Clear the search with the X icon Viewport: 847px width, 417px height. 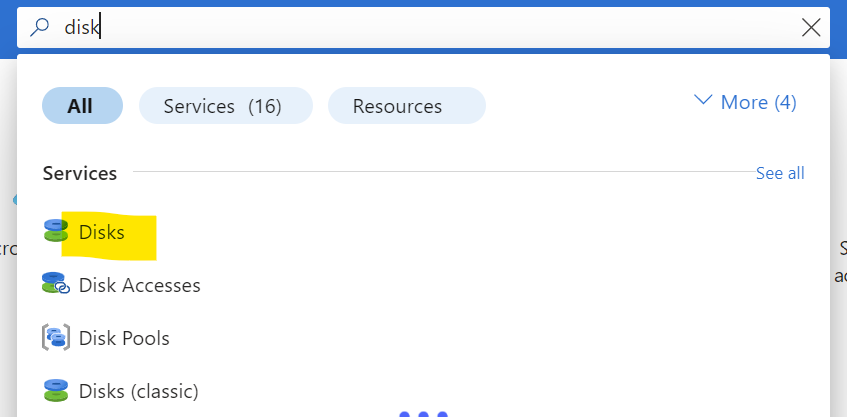[x=811, y=27]
